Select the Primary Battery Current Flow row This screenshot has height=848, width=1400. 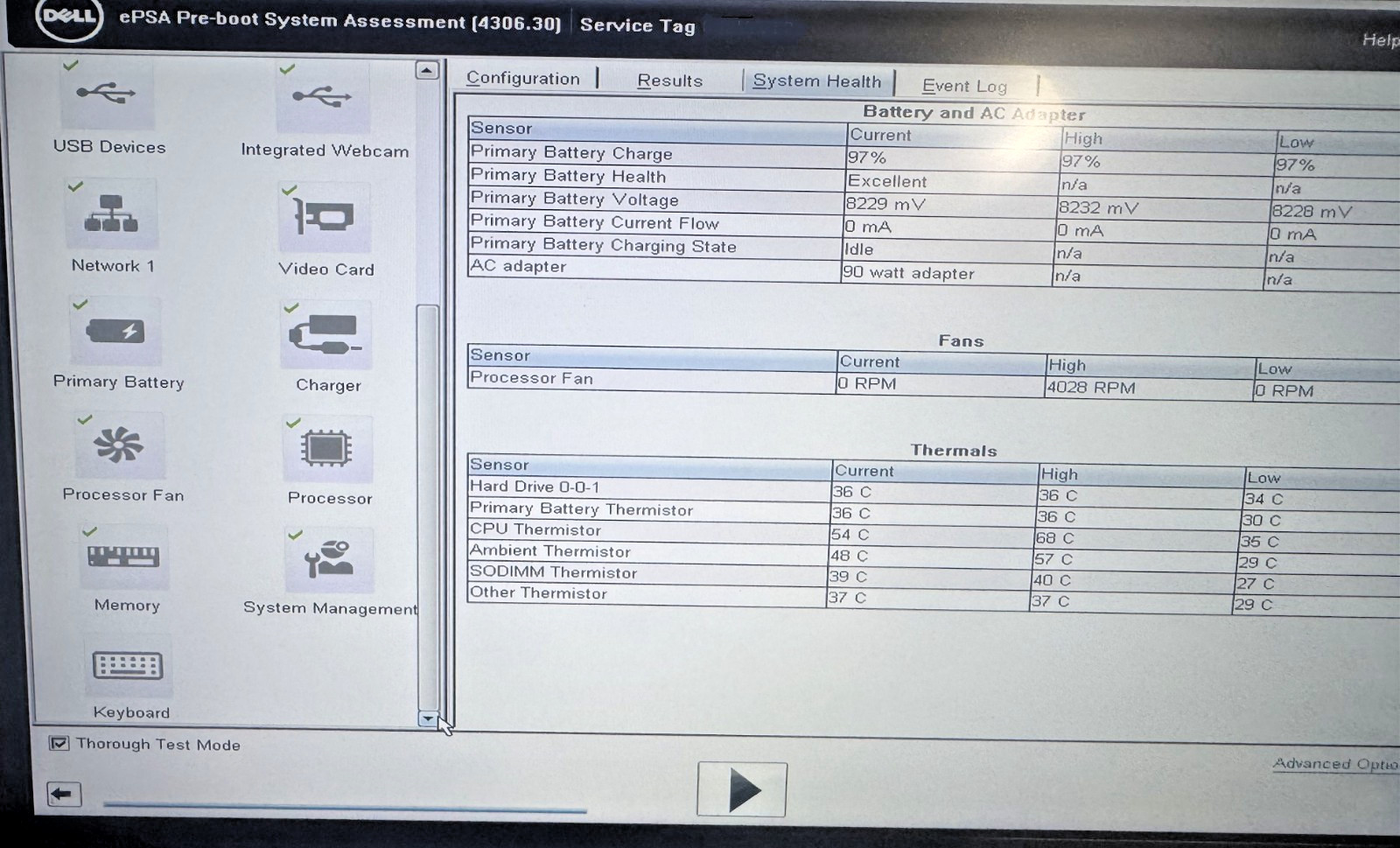[934, 227]
